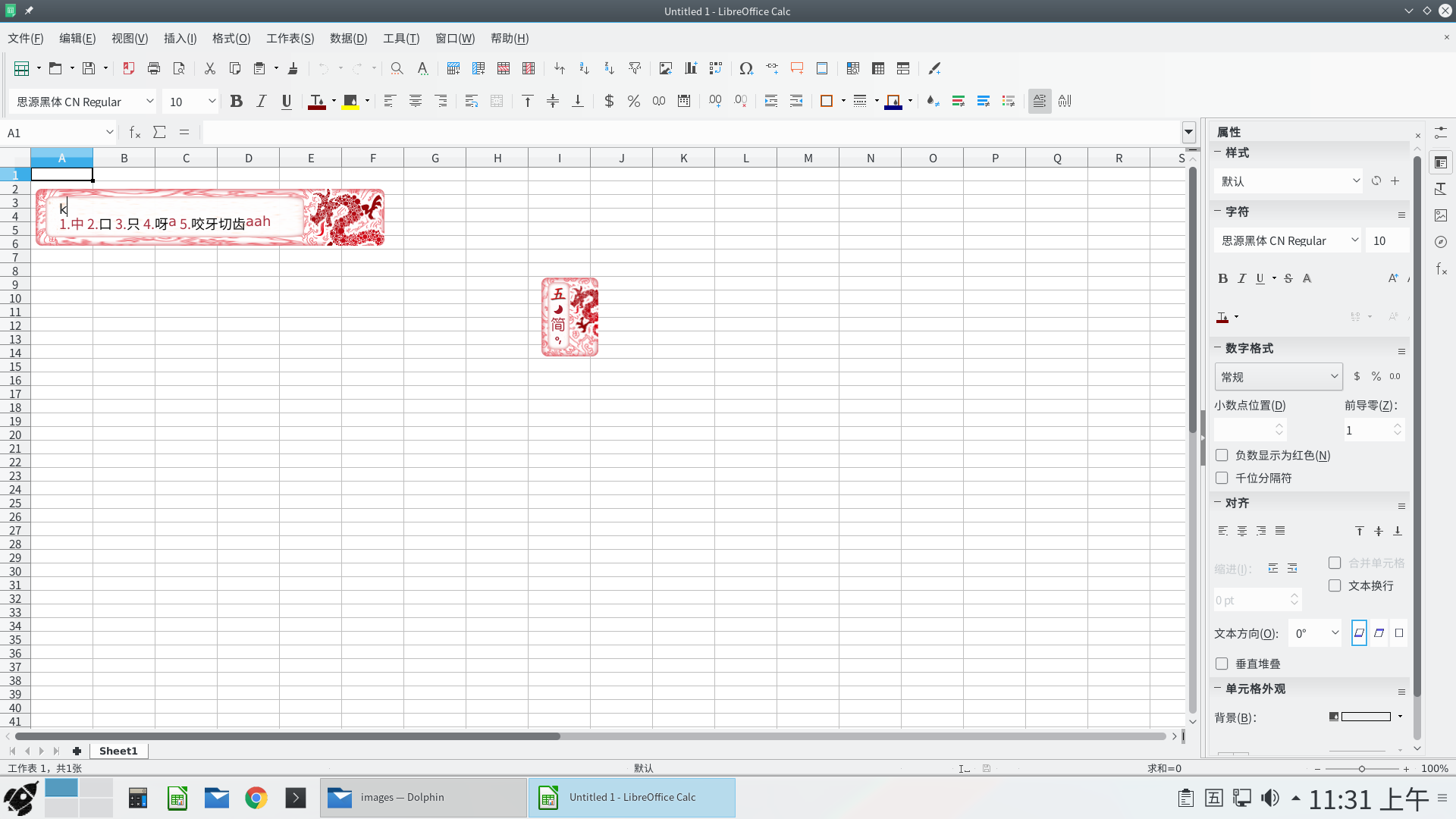Enable text wrapping in cells
Viewport: 1456px width, 819px height.
tap(1335, 585)
